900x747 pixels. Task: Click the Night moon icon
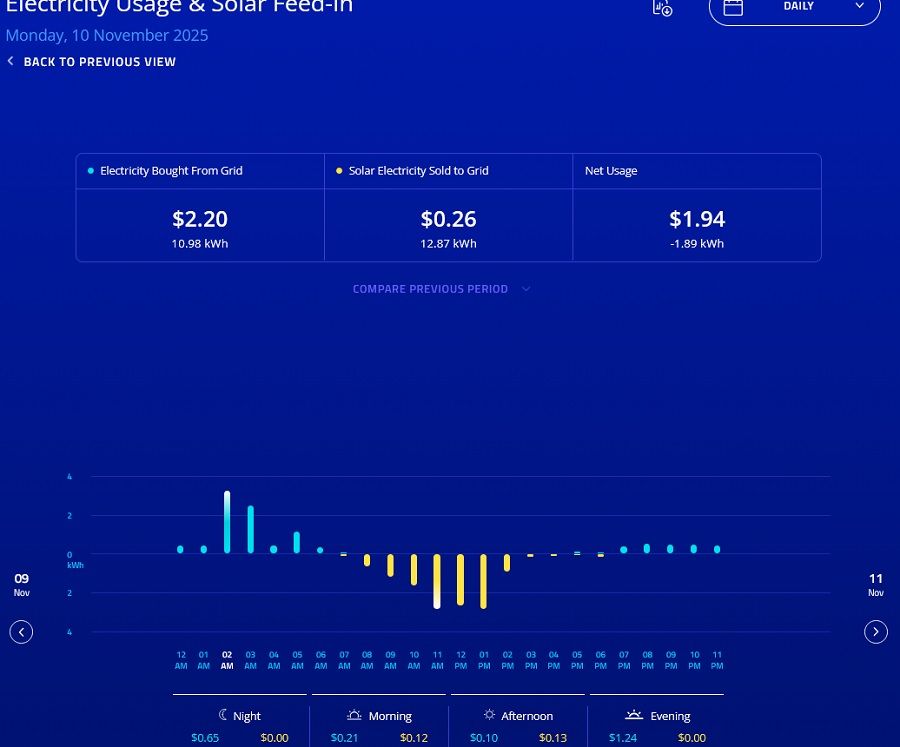[x=224, y=716]
